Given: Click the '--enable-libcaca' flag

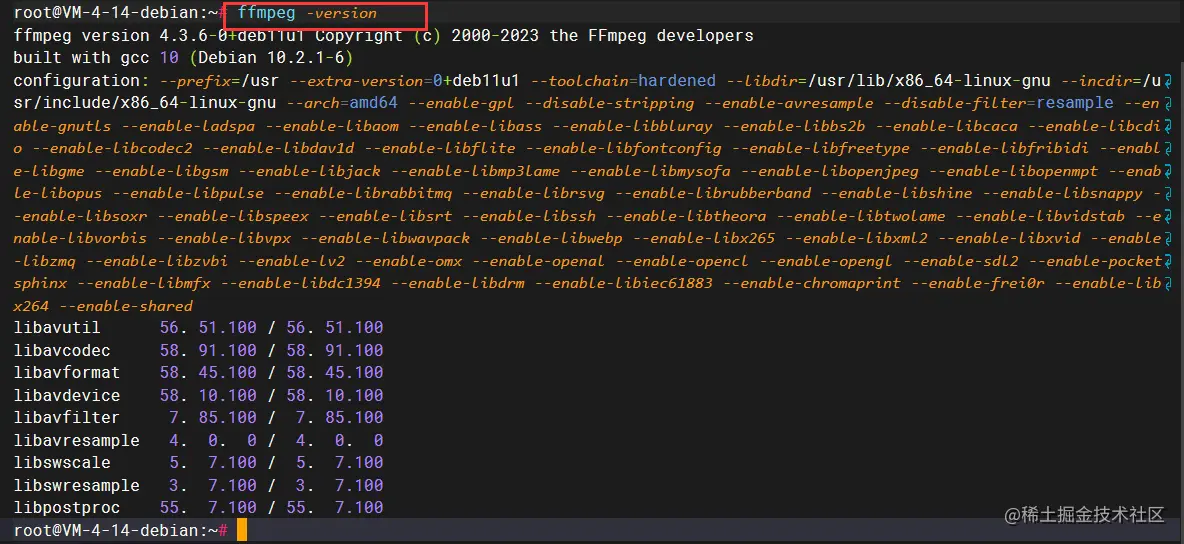Looking at the screenshot, I should pos(947,125).
